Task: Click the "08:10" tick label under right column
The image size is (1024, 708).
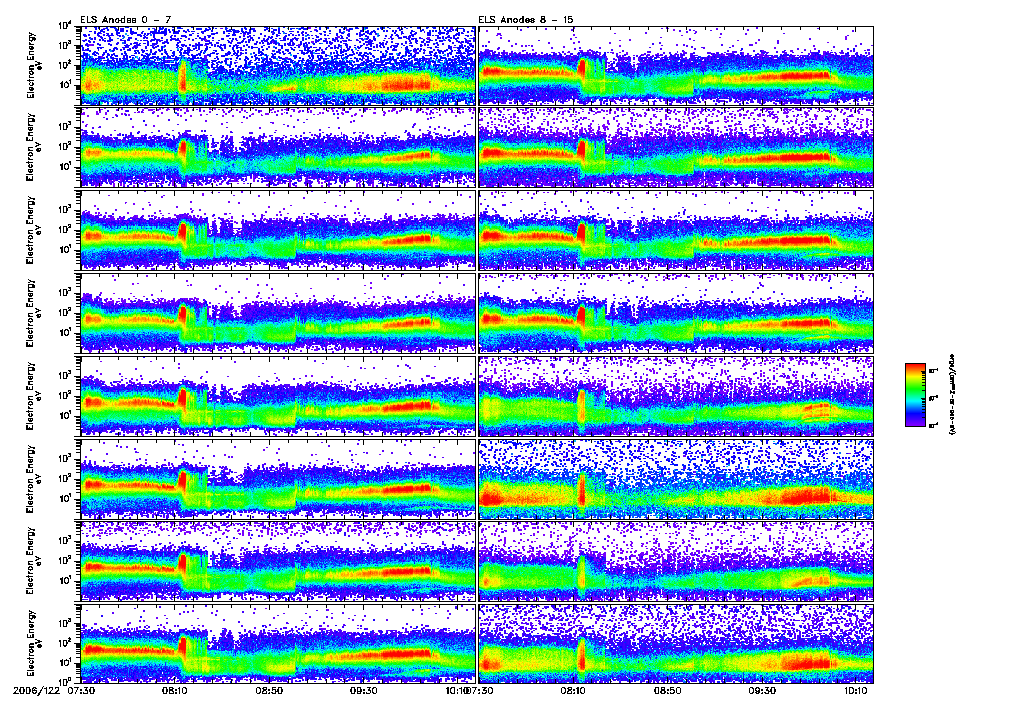Action: click(x=573, y=690)
